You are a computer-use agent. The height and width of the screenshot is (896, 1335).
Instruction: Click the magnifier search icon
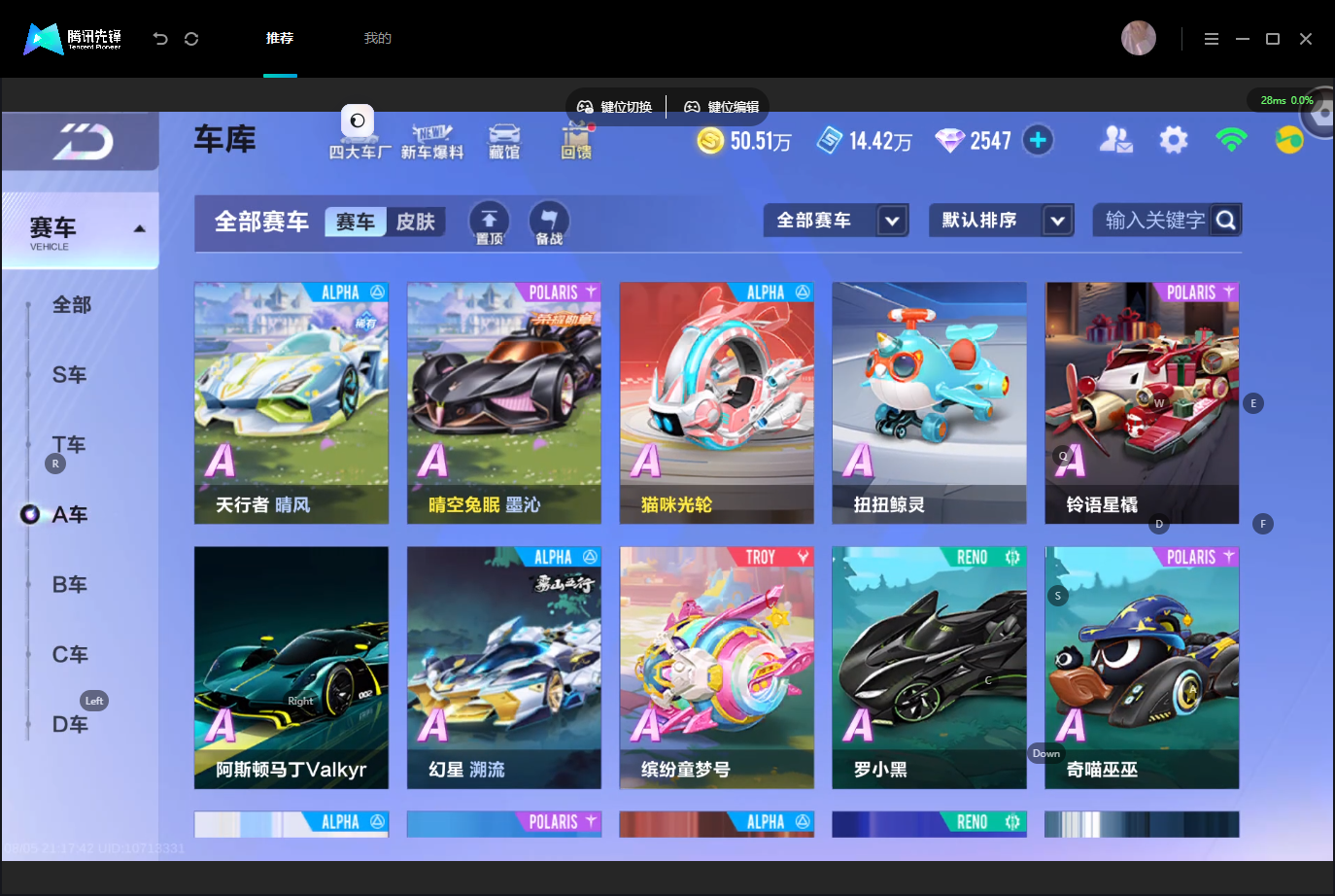pyautogui.click(x=1226, y=221)
